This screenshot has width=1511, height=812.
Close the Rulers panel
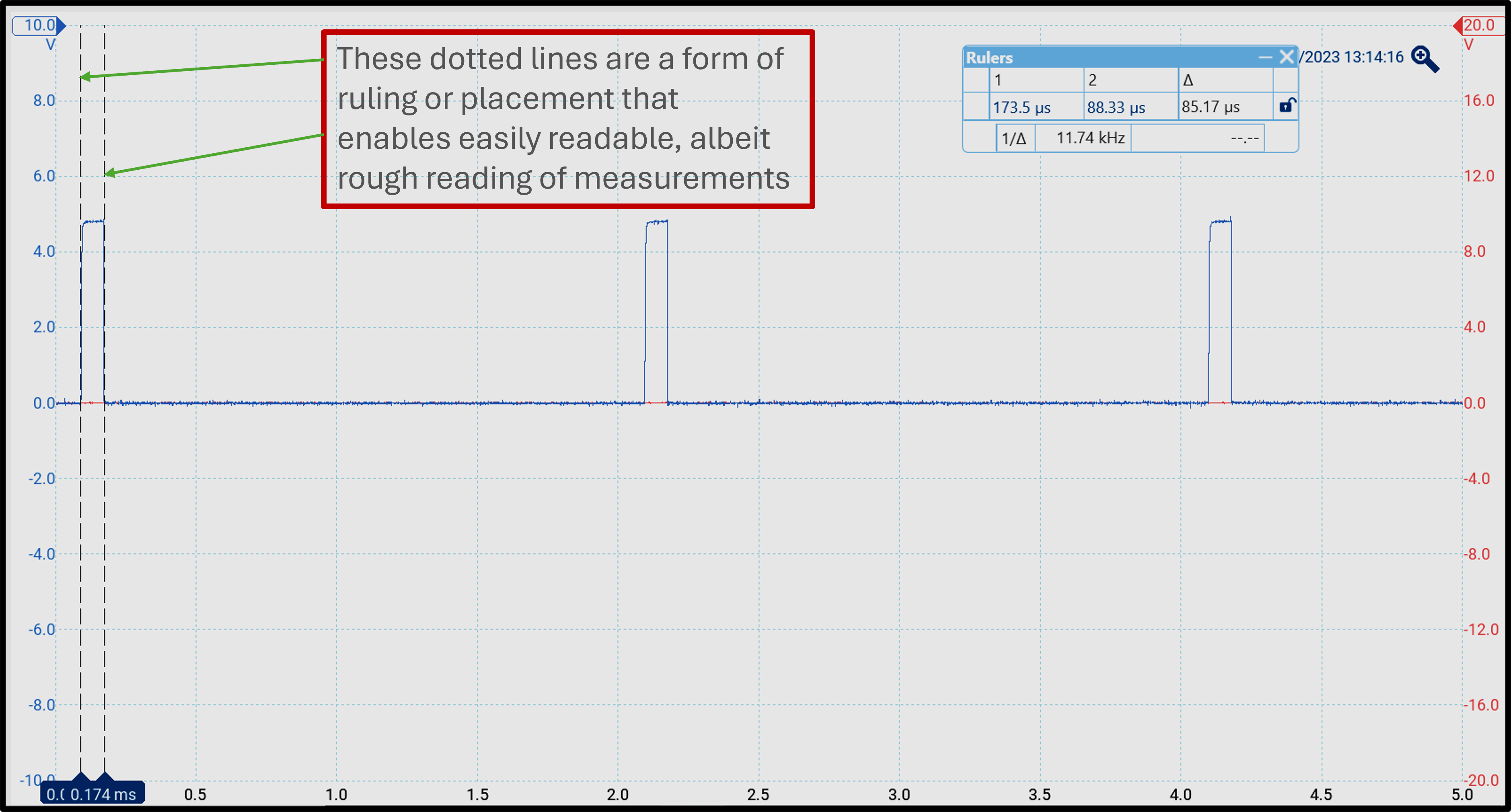click(x=1287, y=57)
